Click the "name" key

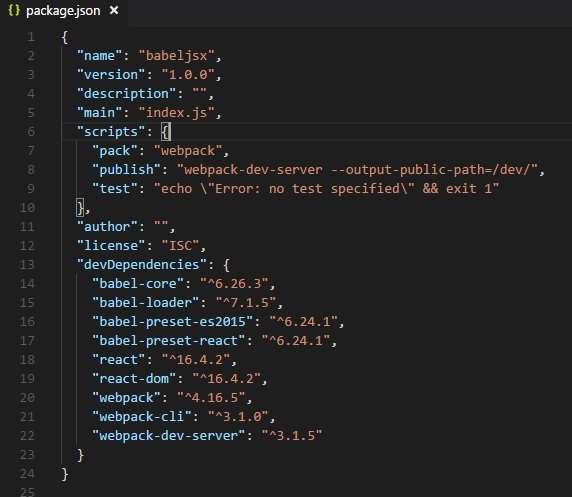coord(99,56)
